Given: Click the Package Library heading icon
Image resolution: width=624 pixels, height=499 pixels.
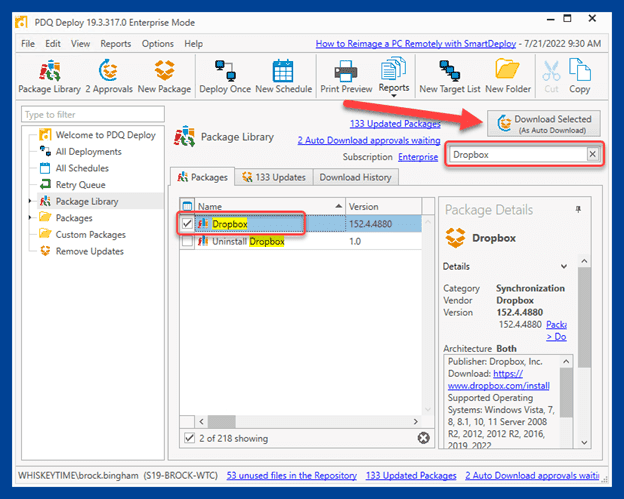Looking at the screenshot, I should 184,136.
